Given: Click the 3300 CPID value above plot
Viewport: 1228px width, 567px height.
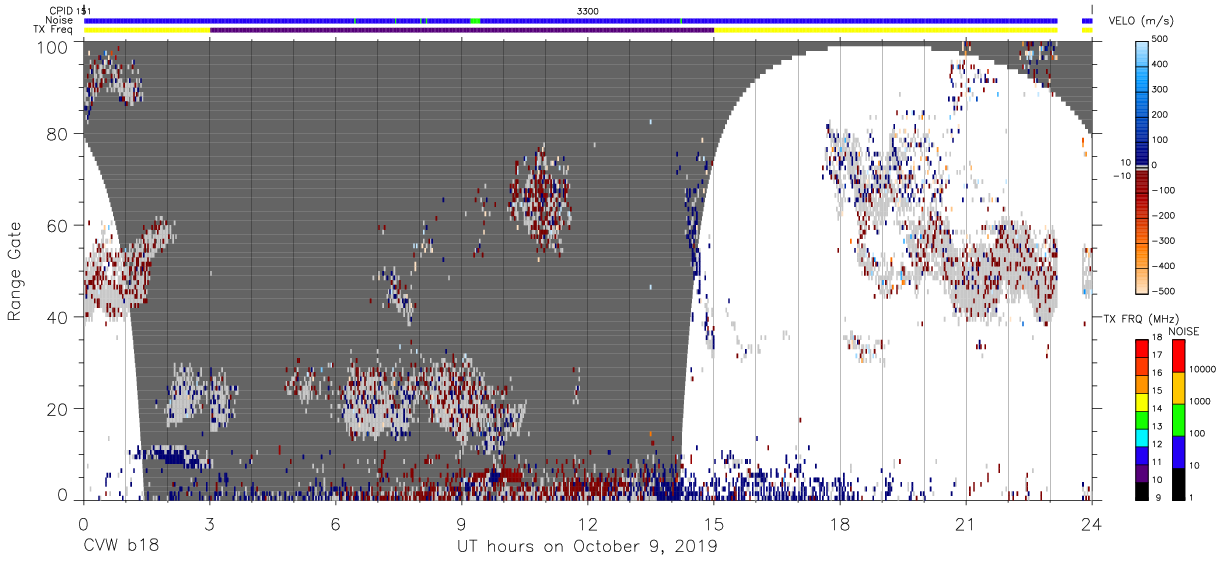Looking at the screenshot, I should [588, 11].
